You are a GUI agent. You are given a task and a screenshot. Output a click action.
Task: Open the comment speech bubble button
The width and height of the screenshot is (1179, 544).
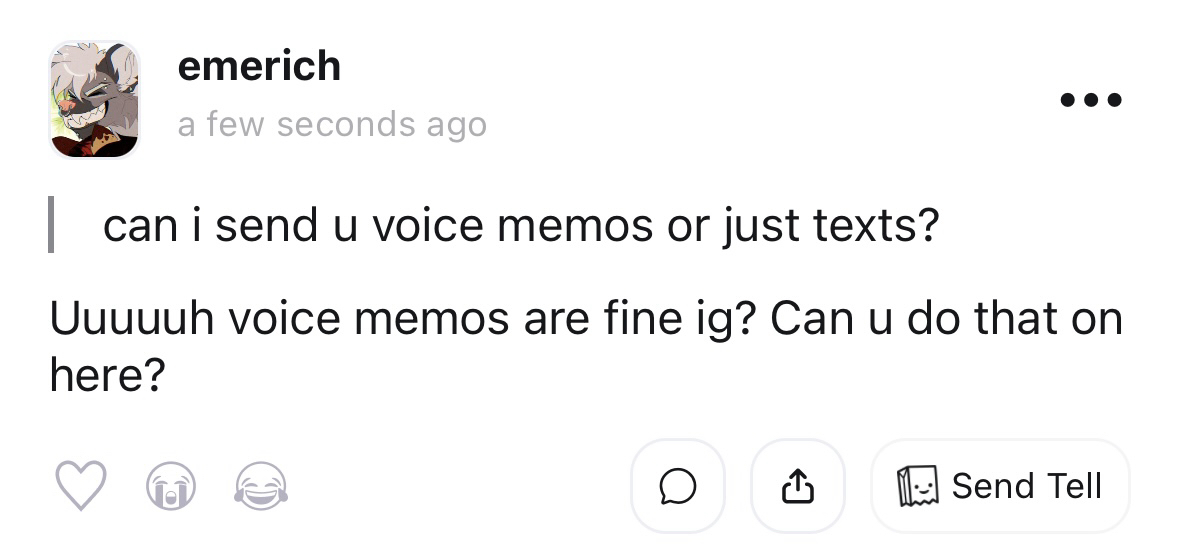[677, 486]
